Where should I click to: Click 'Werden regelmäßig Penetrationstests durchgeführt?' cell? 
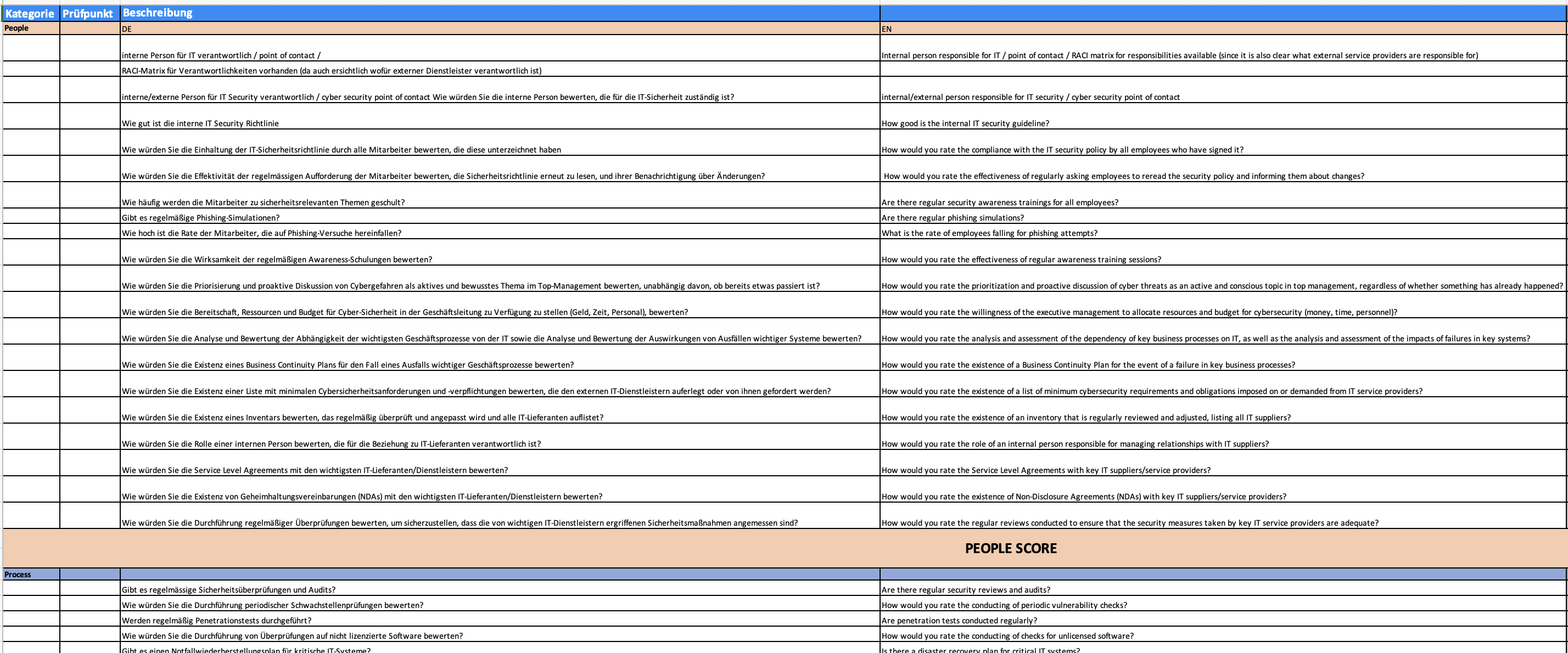coord(217,621)
